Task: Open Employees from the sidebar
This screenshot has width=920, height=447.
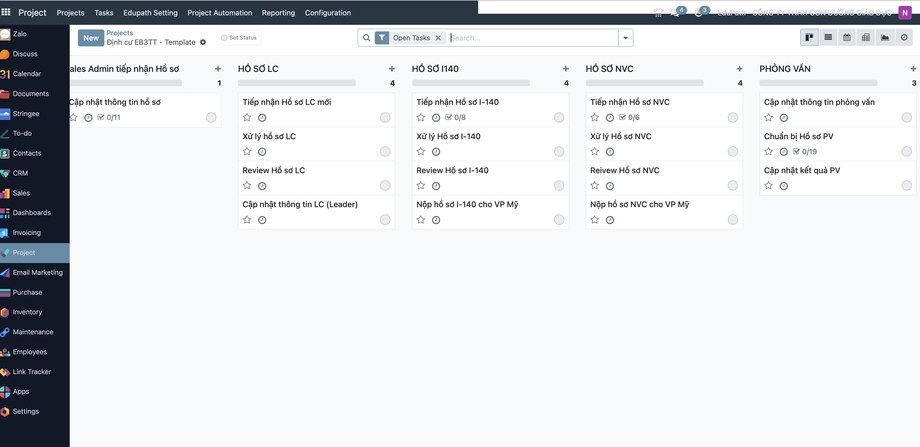Action: [35, 352]
